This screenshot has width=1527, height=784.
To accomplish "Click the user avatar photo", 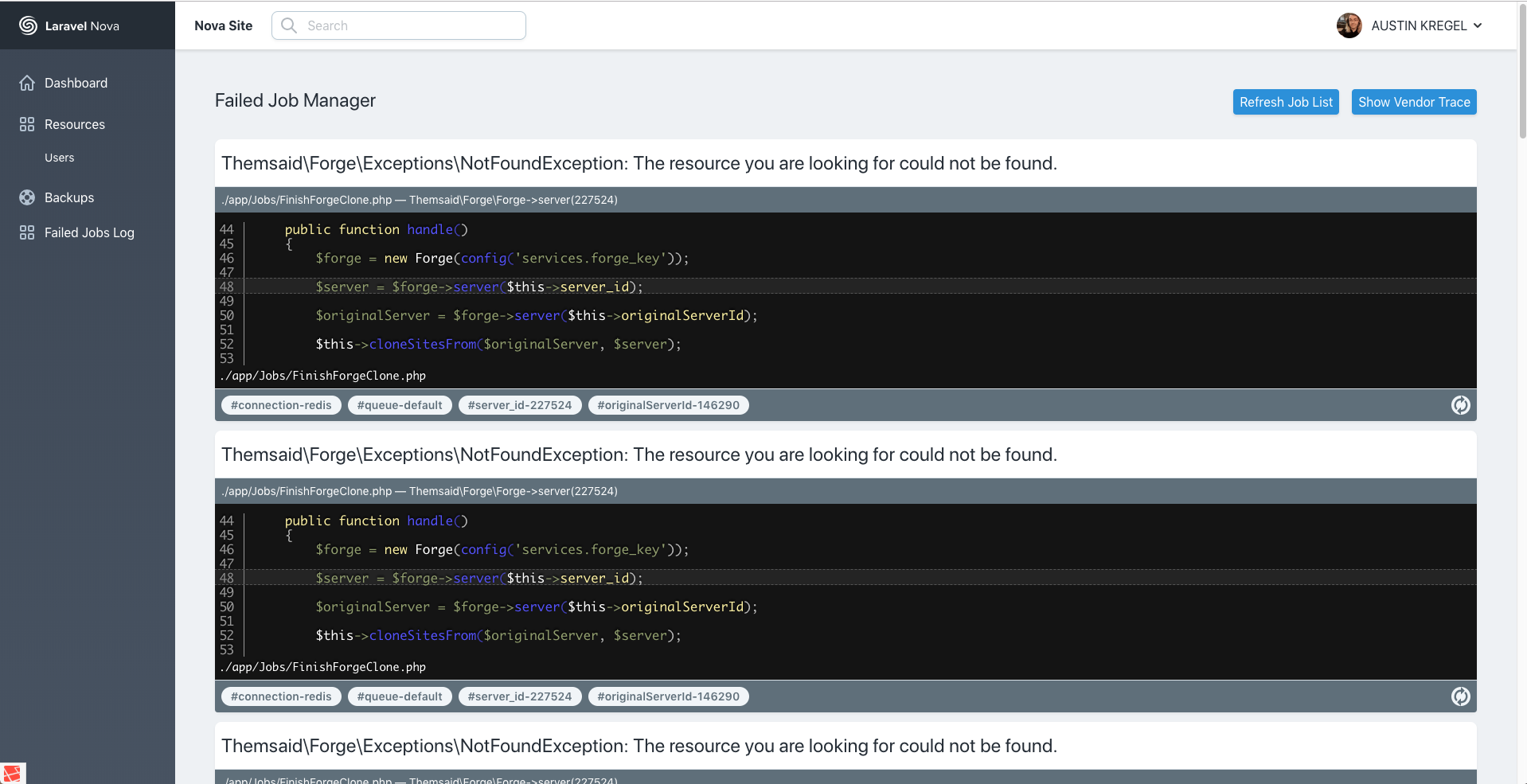I will [x=1349, y=25].
